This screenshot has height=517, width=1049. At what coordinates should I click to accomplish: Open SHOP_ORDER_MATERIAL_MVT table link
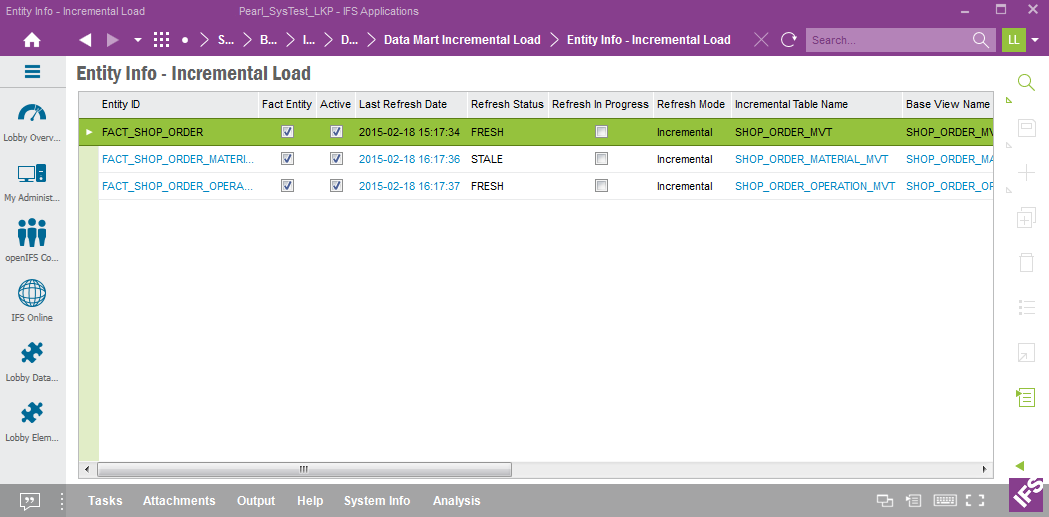812,159
